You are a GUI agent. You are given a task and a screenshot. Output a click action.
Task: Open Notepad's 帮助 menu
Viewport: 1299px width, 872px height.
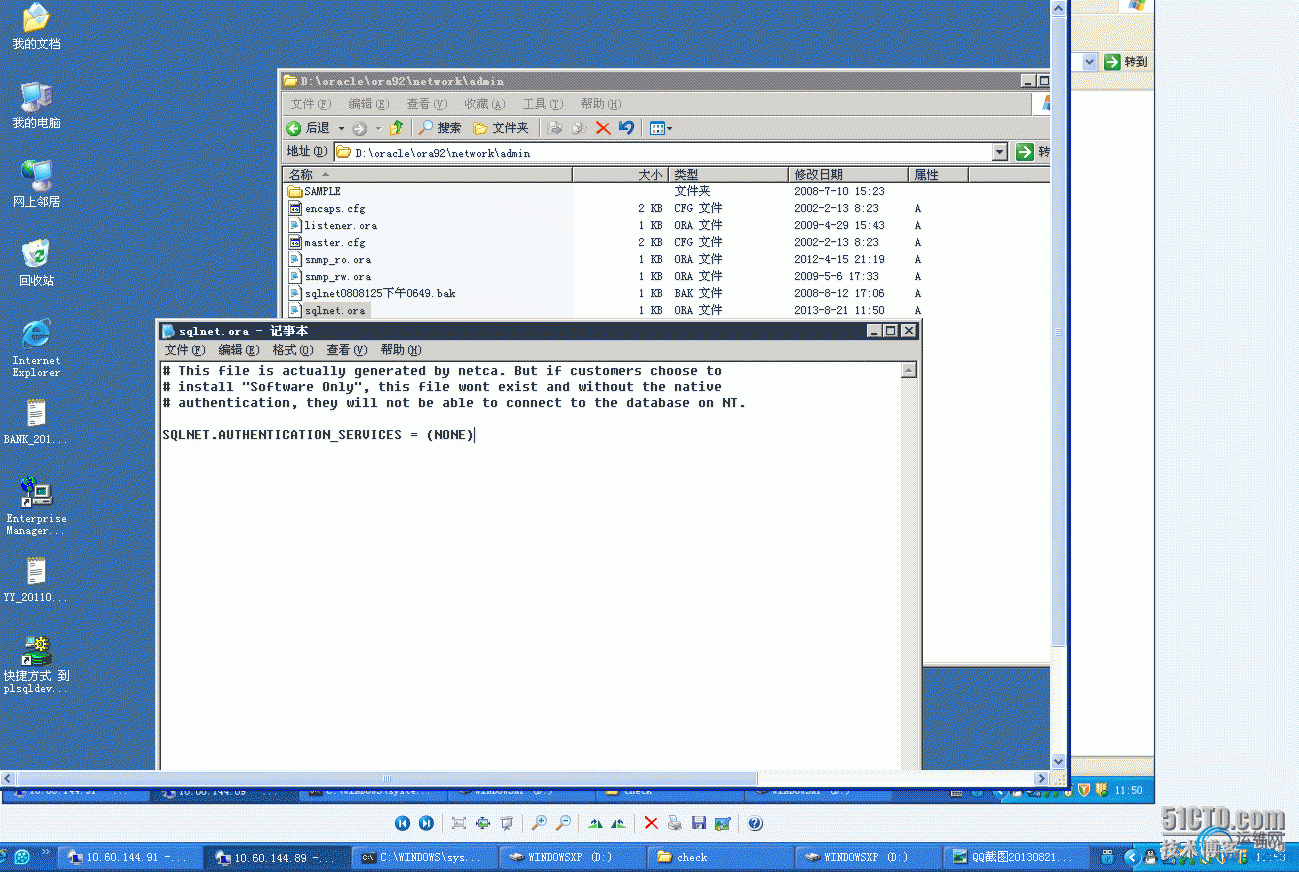click(401, 350)
